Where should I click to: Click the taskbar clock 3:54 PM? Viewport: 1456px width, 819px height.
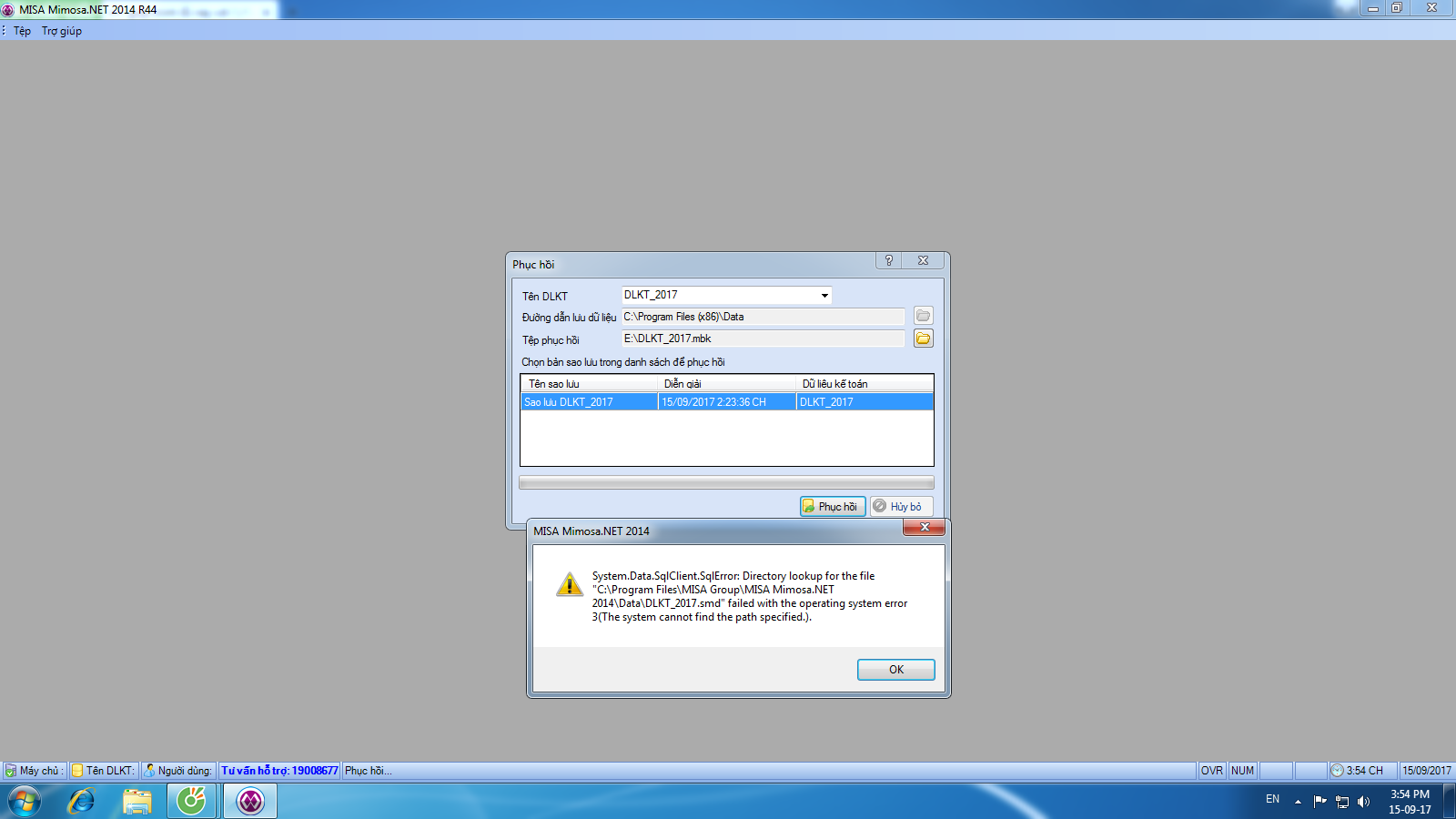(1410, 802)
